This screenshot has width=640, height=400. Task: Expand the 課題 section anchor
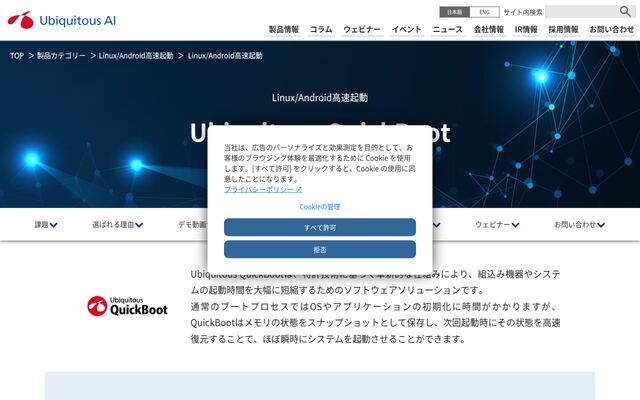tap(46, 224)
